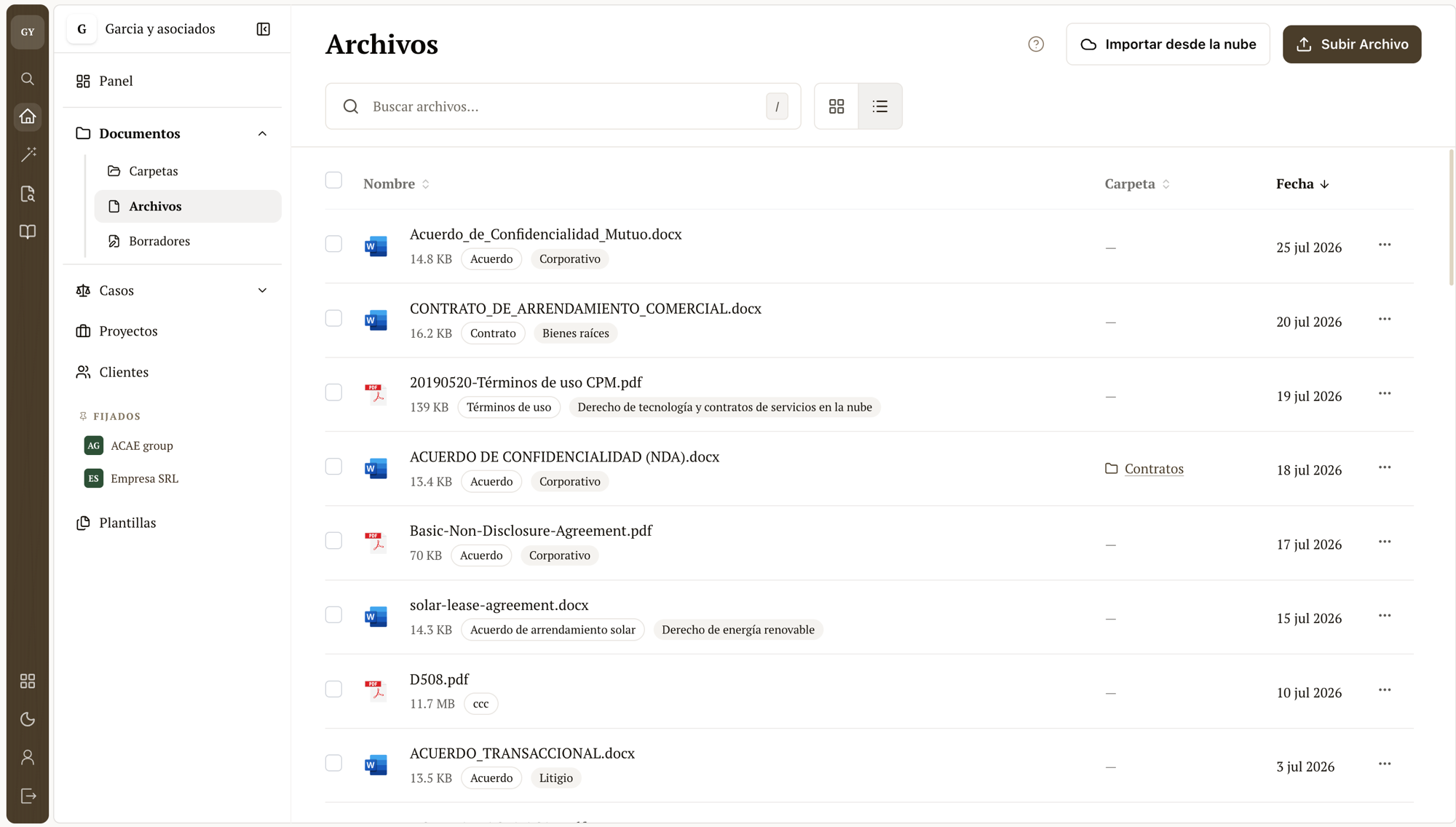
Task: Collapse the sidebar panel icon
Action: click(x=264, y=29)
